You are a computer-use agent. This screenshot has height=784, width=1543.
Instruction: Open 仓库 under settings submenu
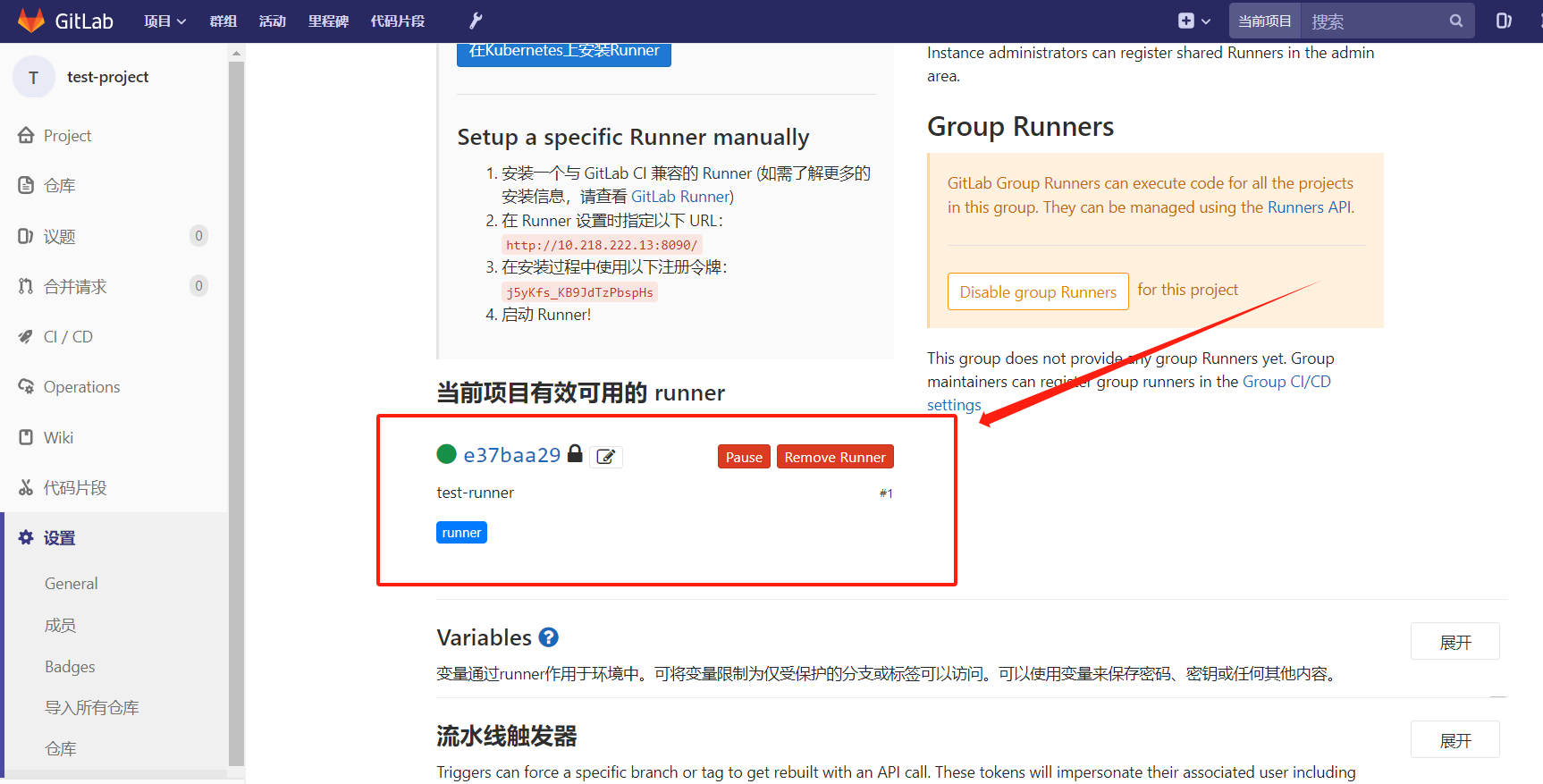coord(61,749)
